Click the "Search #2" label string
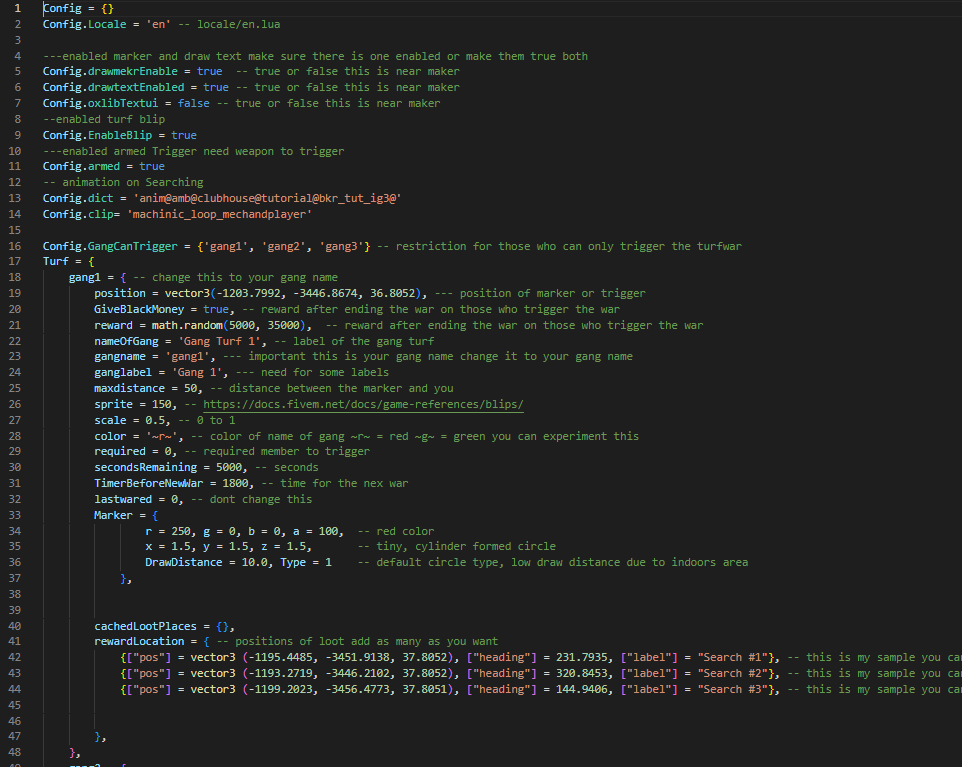Image resolution: width=962 pixels, height=767 pixels. [733, 674]
